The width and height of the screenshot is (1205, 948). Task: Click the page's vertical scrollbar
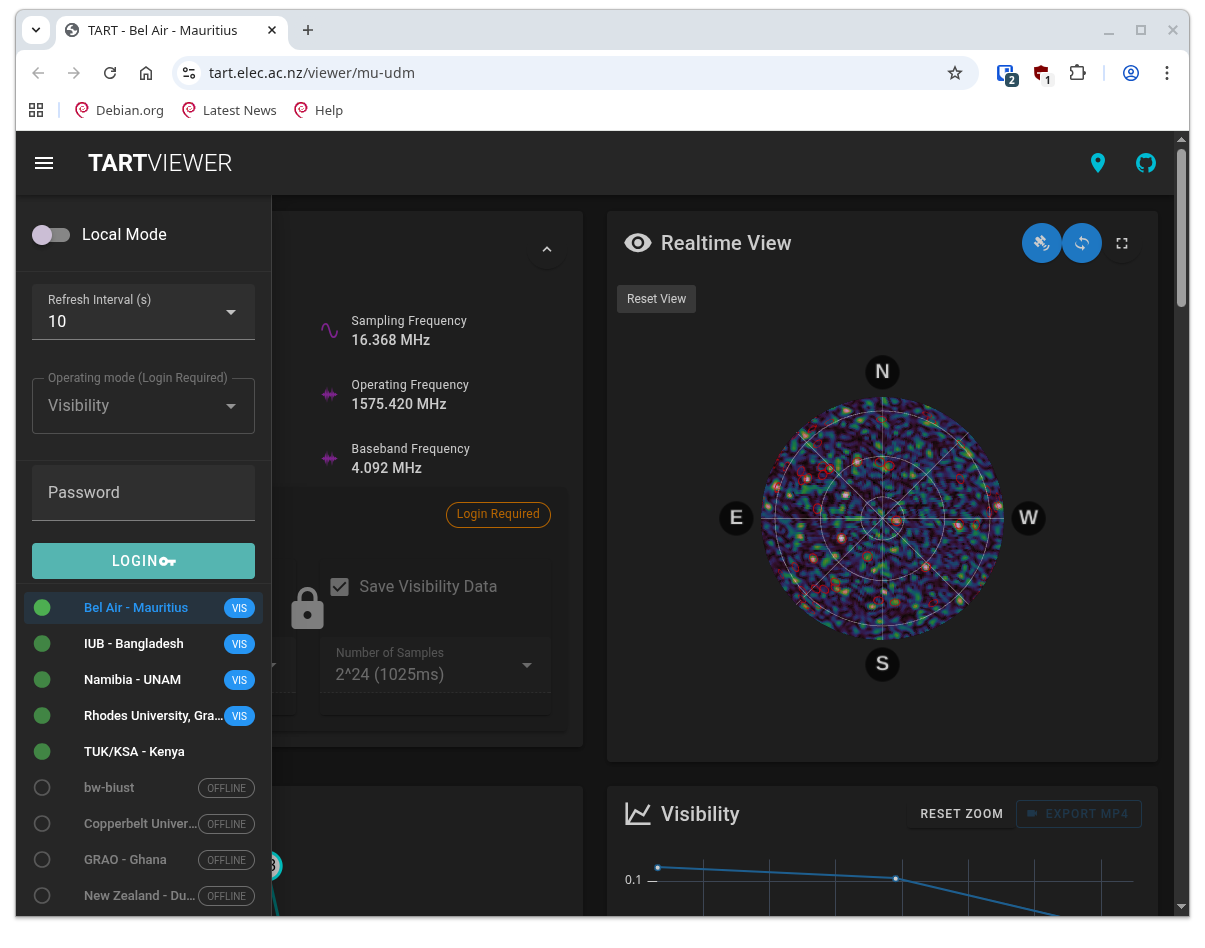pyautogui.click(x=1181, y=230)
